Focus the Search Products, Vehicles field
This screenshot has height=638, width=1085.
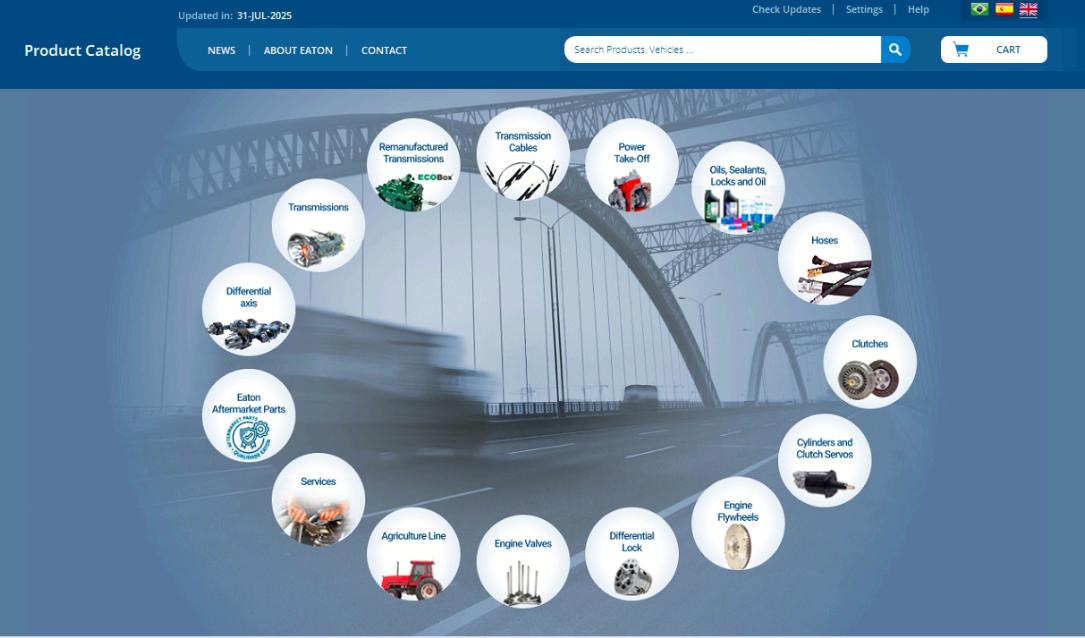coord(722,50)
